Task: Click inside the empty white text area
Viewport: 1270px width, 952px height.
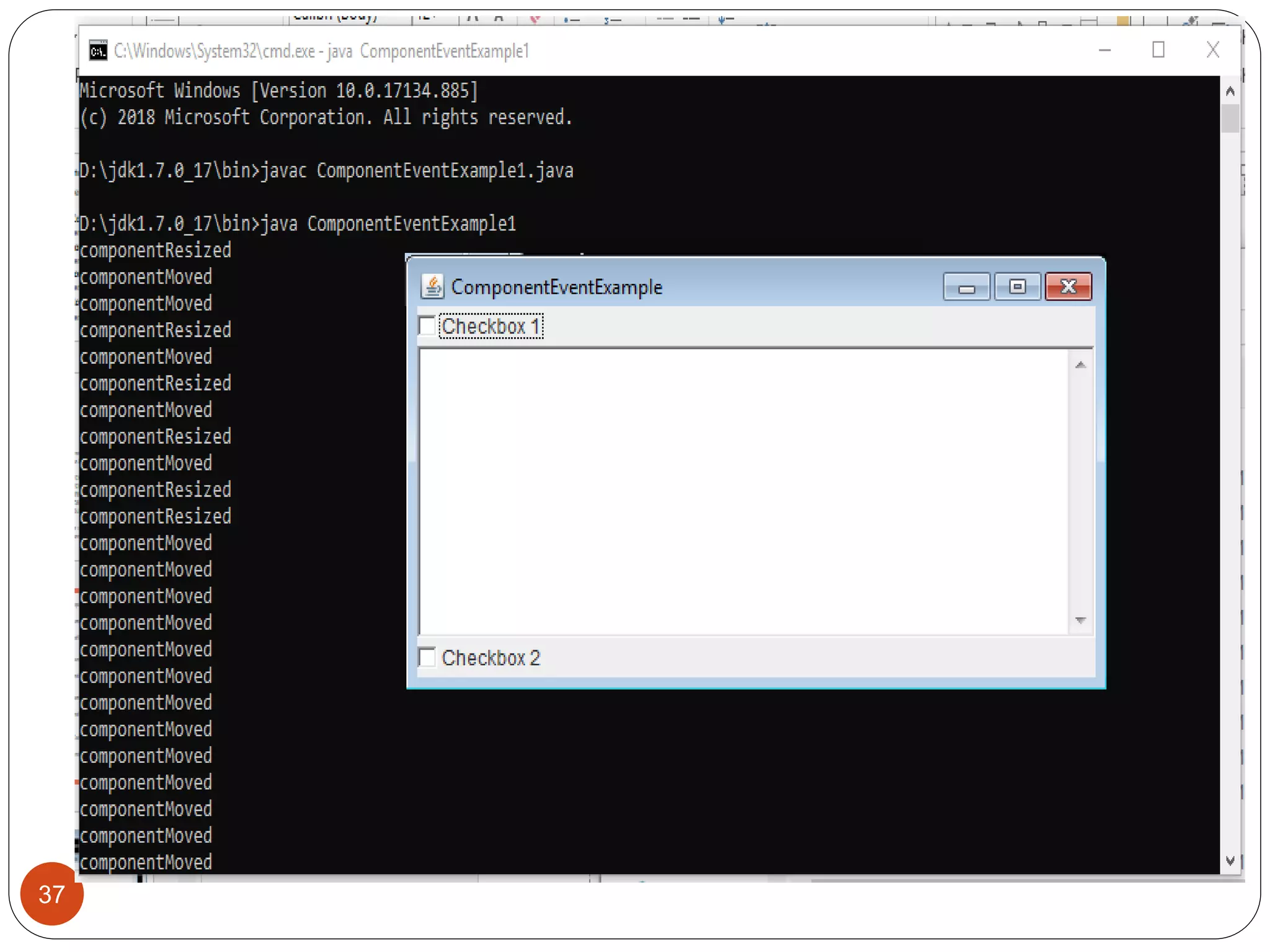Action: [x=744, y=490]
